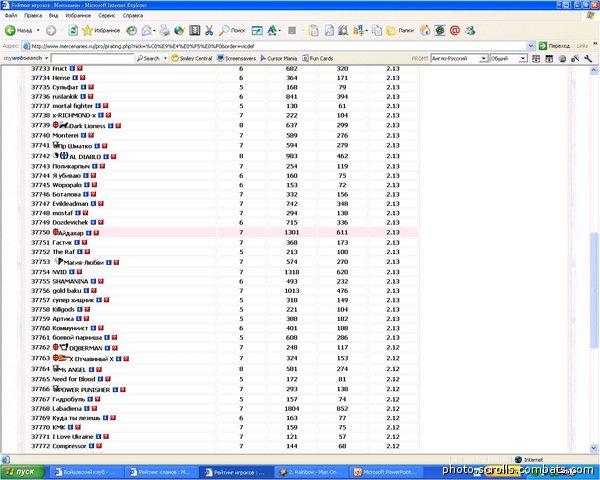Open the Fun Cards toolbar button

tap(318, 58)
